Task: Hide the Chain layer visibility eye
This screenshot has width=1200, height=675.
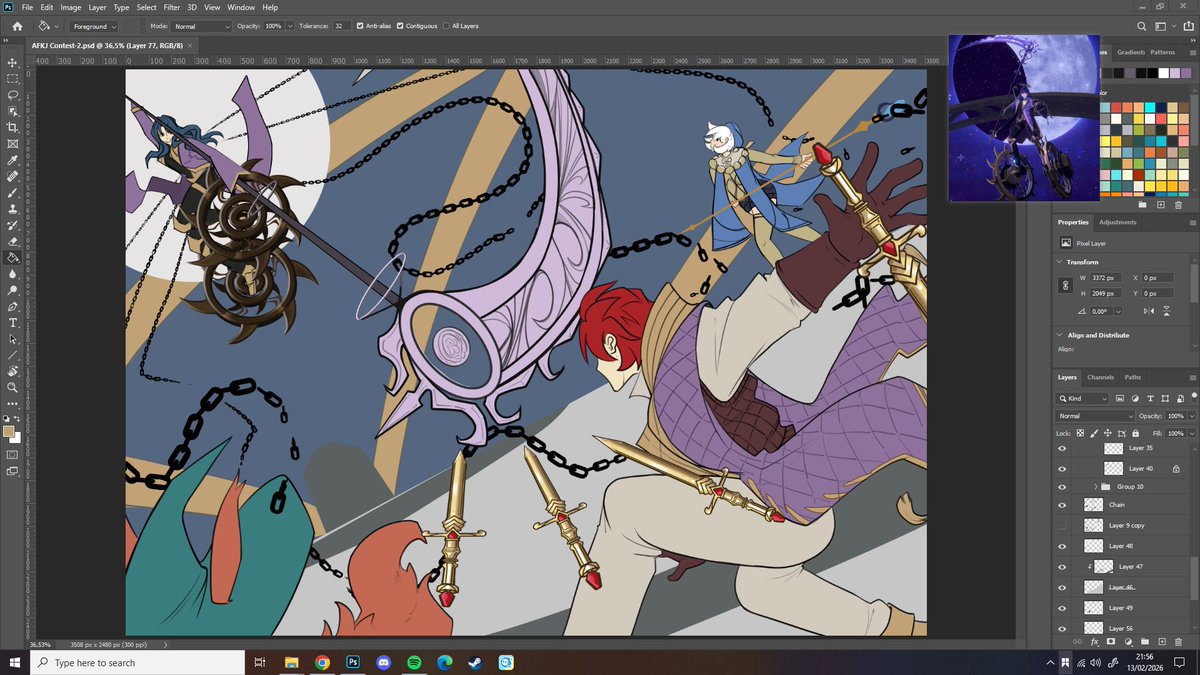Action: pyautogui.click(x=1062, y=505)
